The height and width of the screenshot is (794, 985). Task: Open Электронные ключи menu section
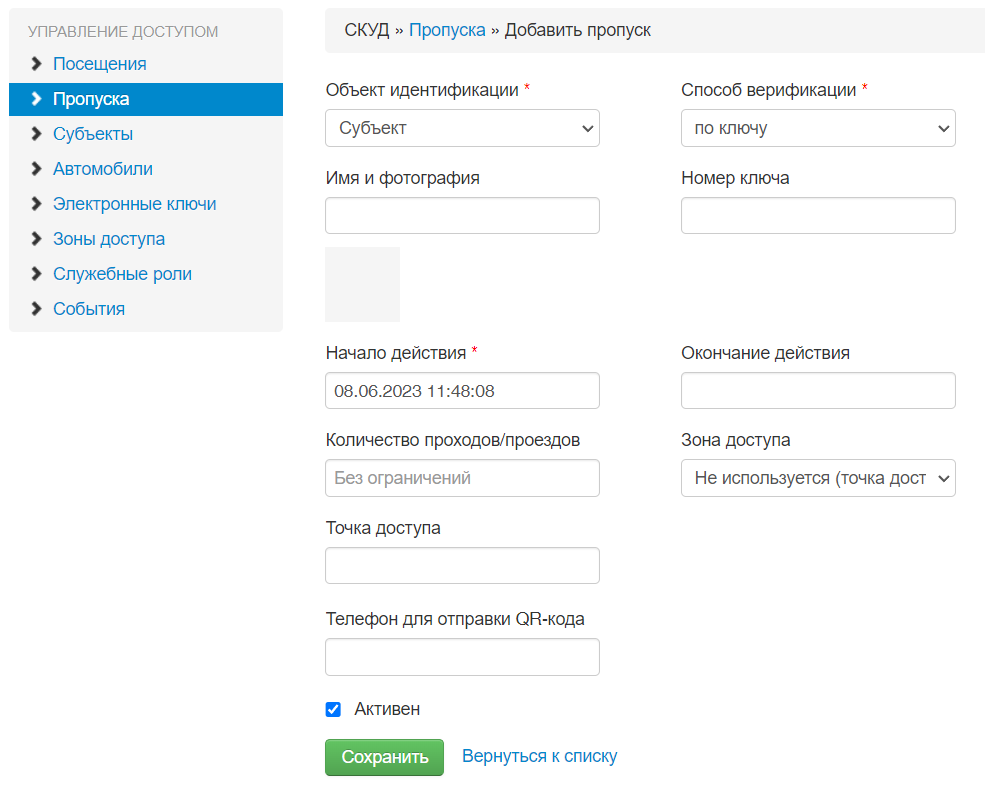coord(134,204)
